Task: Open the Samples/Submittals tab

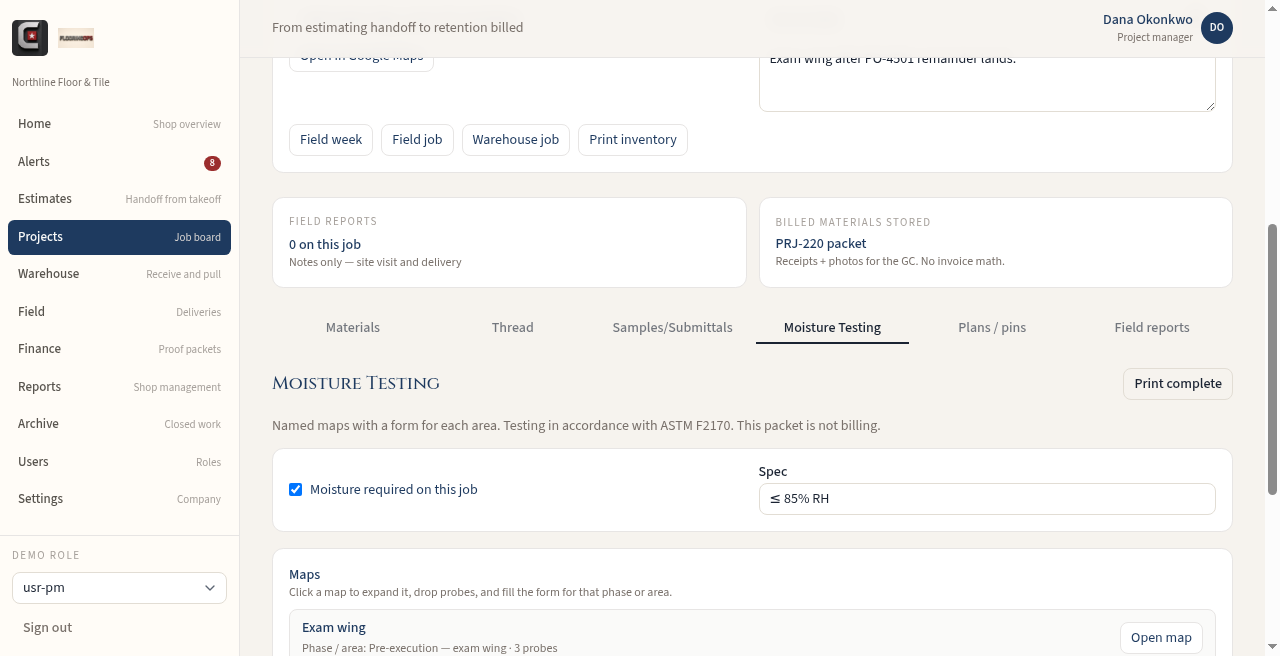Action: 673,328
